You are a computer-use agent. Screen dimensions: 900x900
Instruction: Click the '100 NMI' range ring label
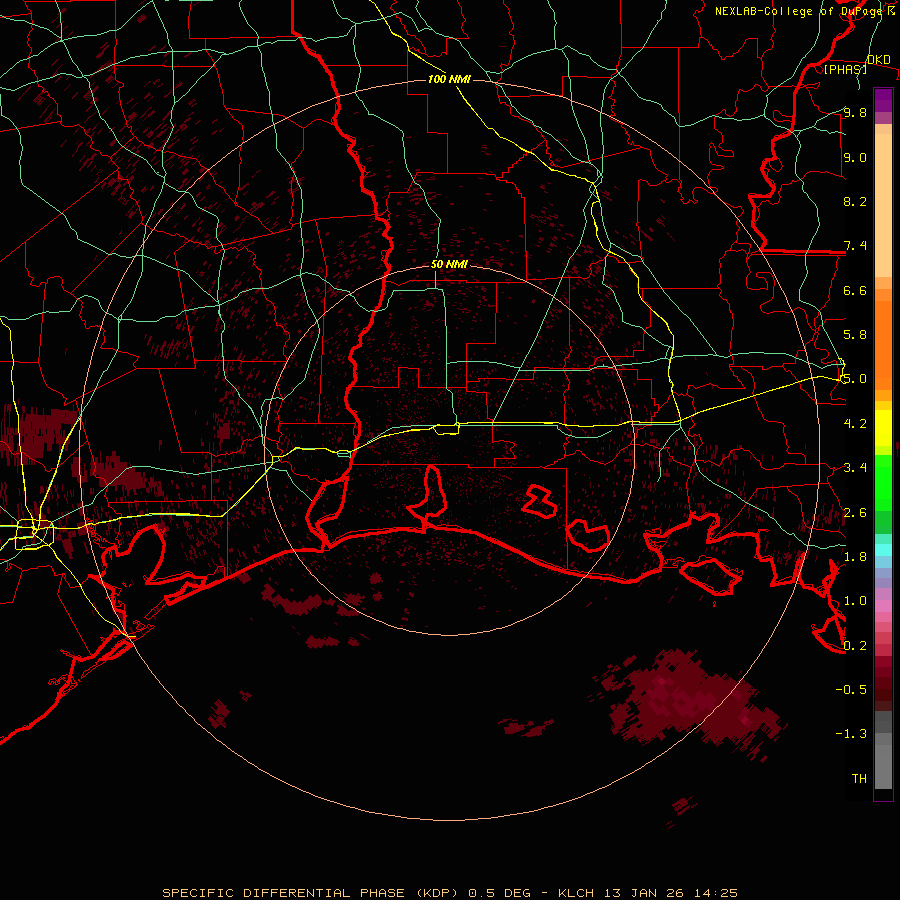pos(449,79)
